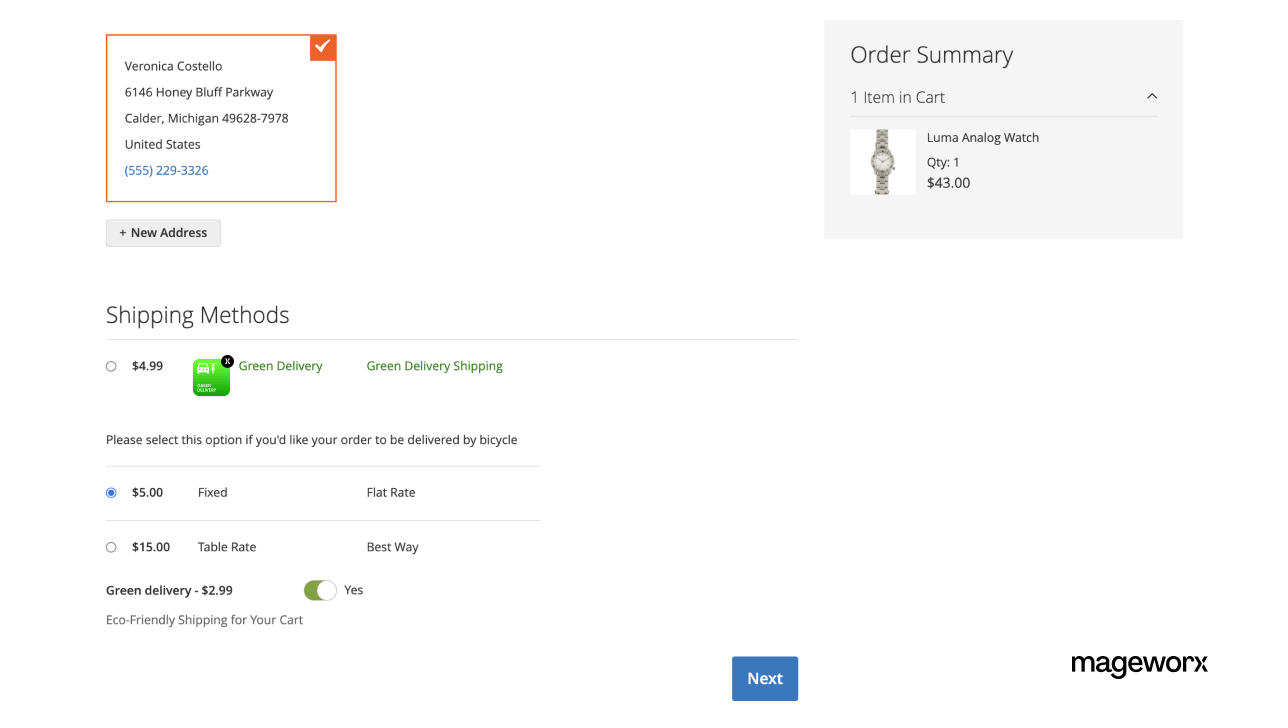Call the (555) 229-3326 phone number
This screenshot has height=728, width=1288.
tap(166, 170)
